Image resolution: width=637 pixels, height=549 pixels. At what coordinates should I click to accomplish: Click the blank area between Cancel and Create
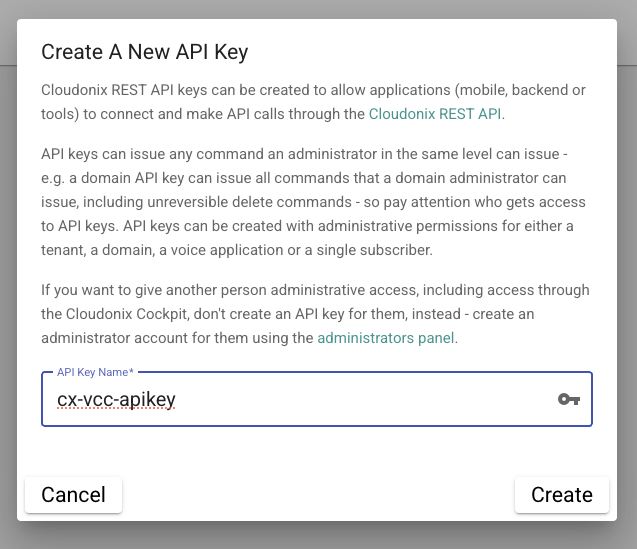pos(318,494)
